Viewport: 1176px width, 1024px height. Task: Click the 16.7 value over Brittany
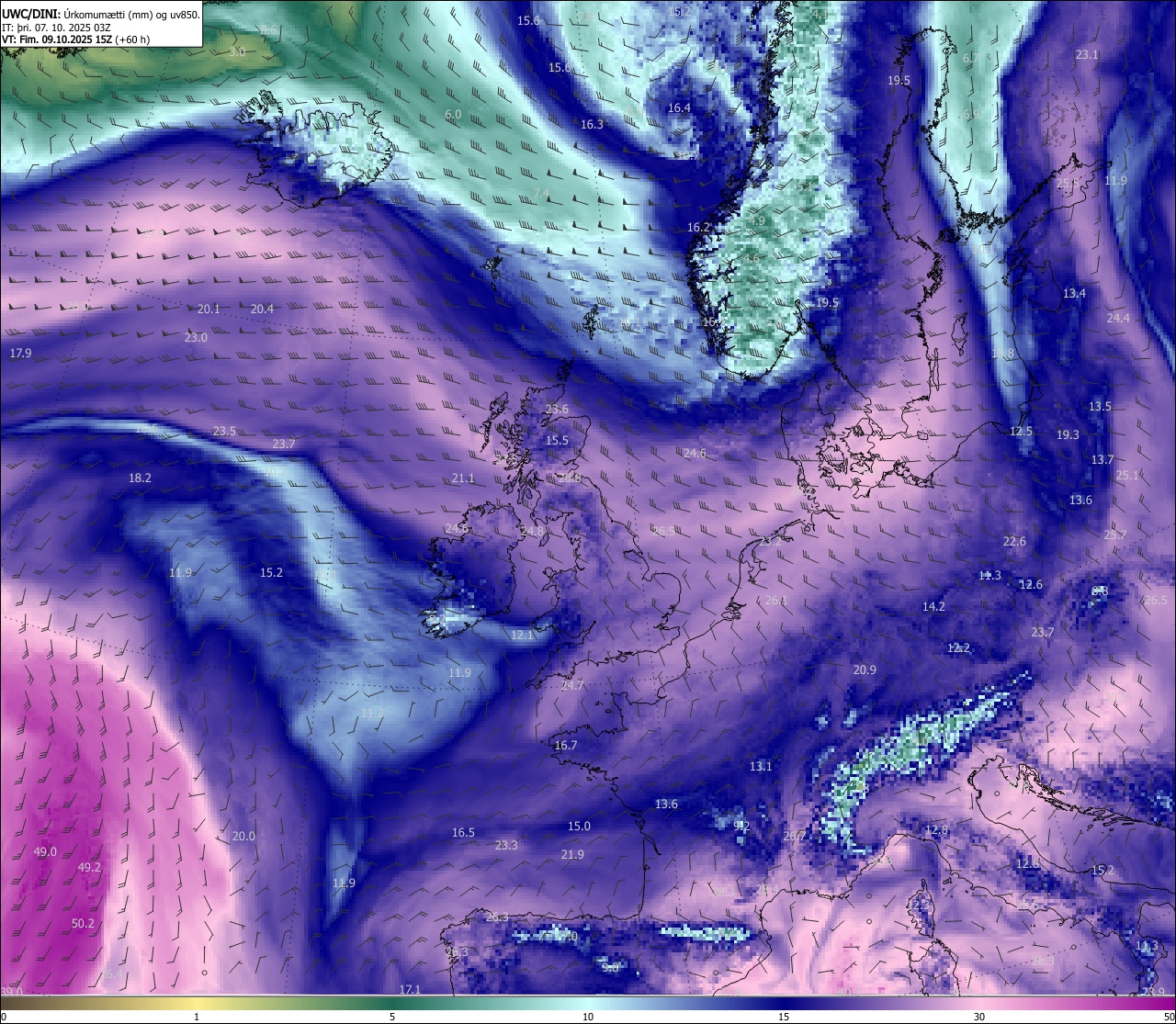566,745
